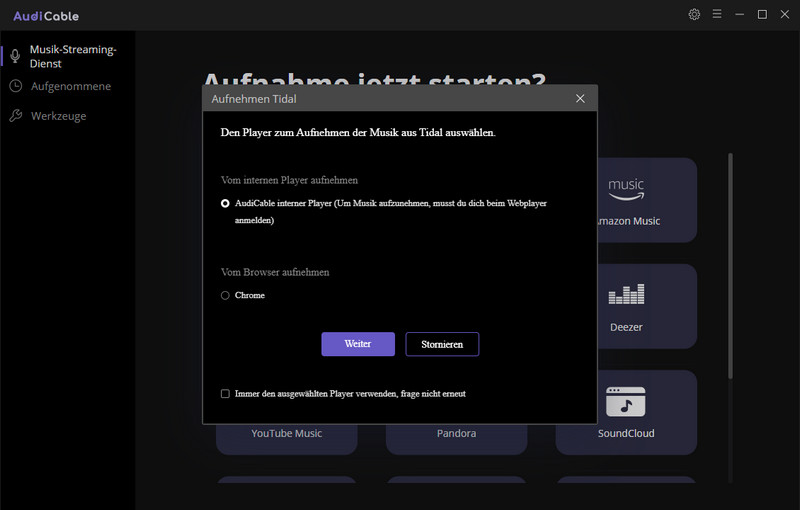Check 'Immer den ausgewählten Player verwenden'
This screenshot has height=510, width=800.
[x=225, y=394]
